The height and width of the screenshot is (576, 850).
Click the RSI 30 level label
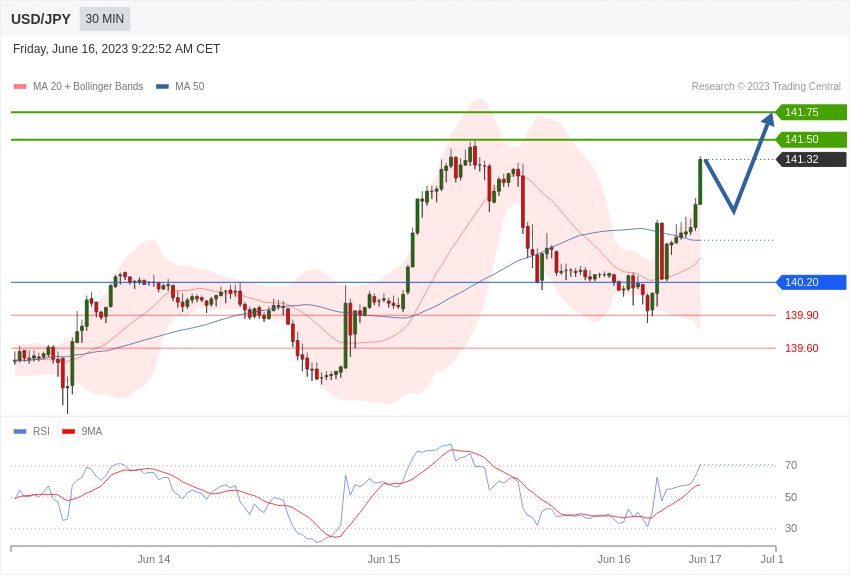(791, 528)
